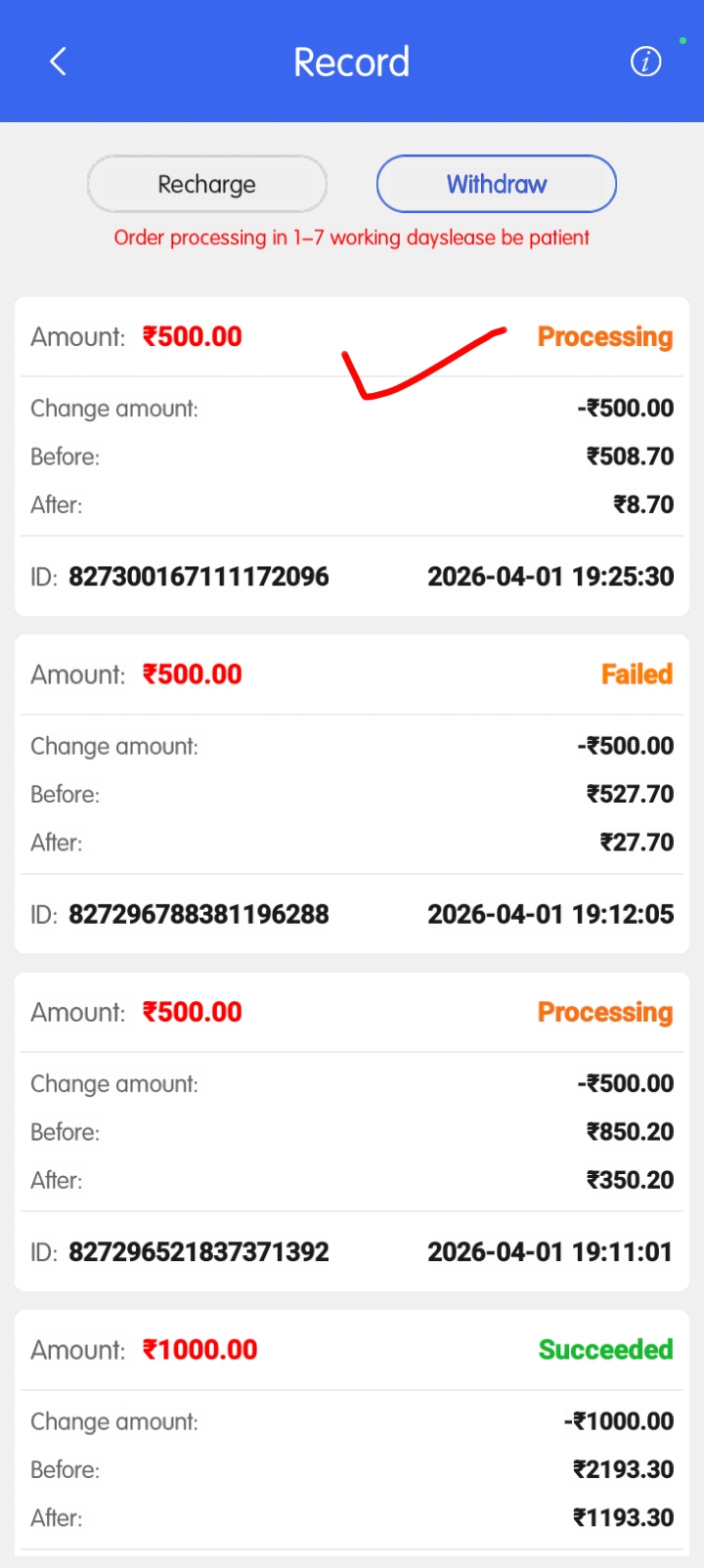This screenshot has width=704, height=1568.
Task: Tap the back arrow icon
Action: (x=59, y=62)
